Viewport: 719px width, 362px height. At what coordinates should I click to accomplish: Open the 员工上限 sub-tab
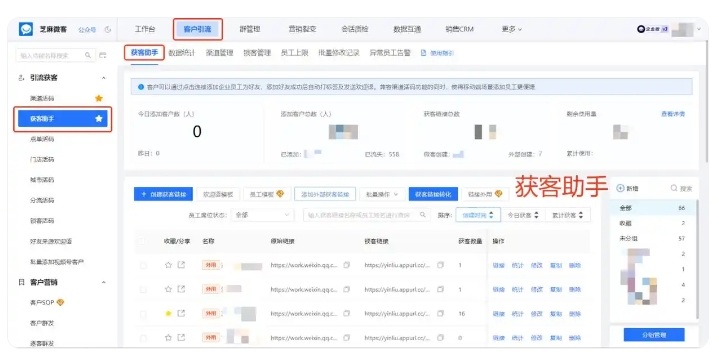pyautogui.click(x=294, y=53)
